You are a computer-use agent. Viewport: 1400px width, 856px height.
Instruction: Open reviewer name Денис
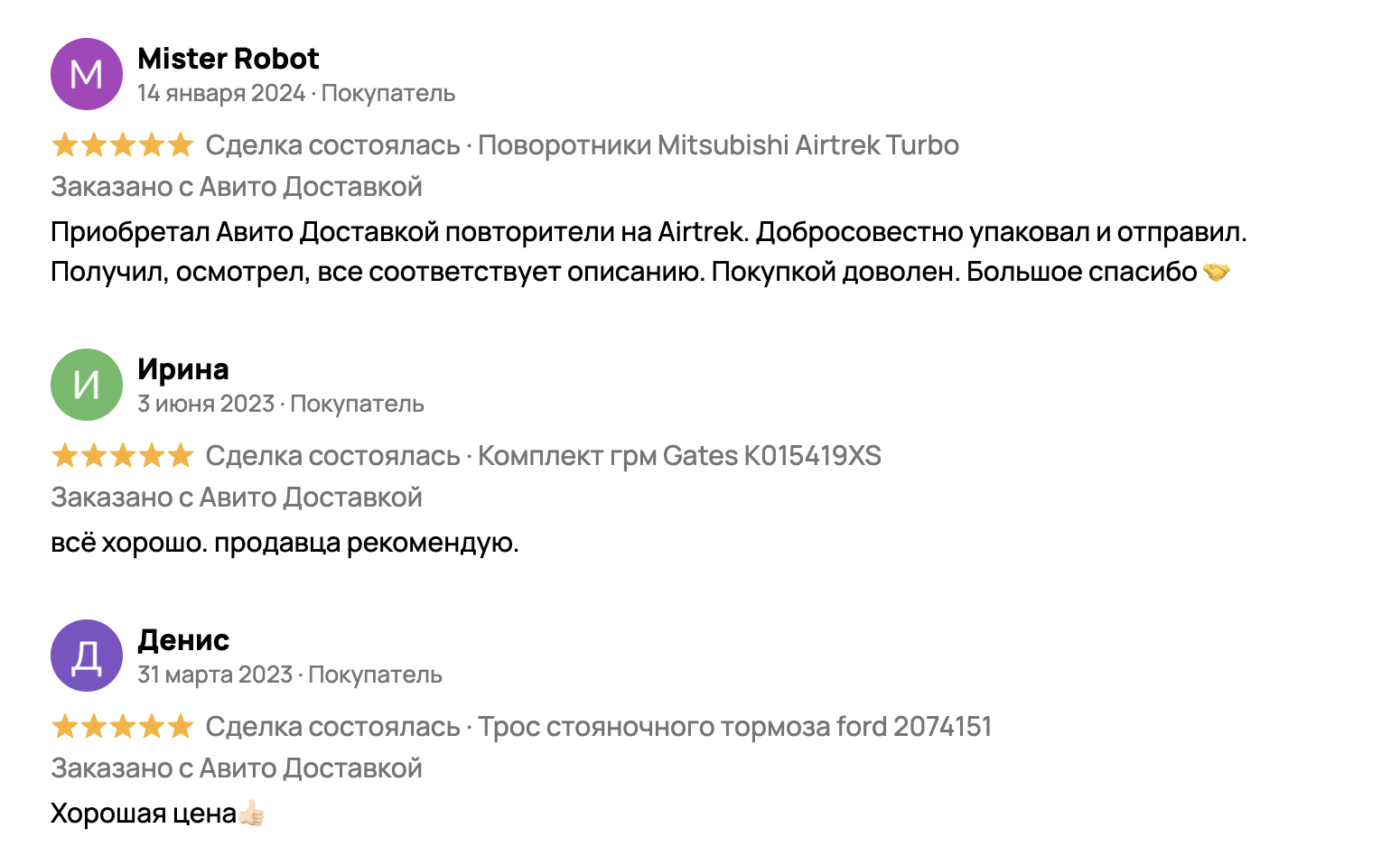pyautogui.click(x=183, y=640)
